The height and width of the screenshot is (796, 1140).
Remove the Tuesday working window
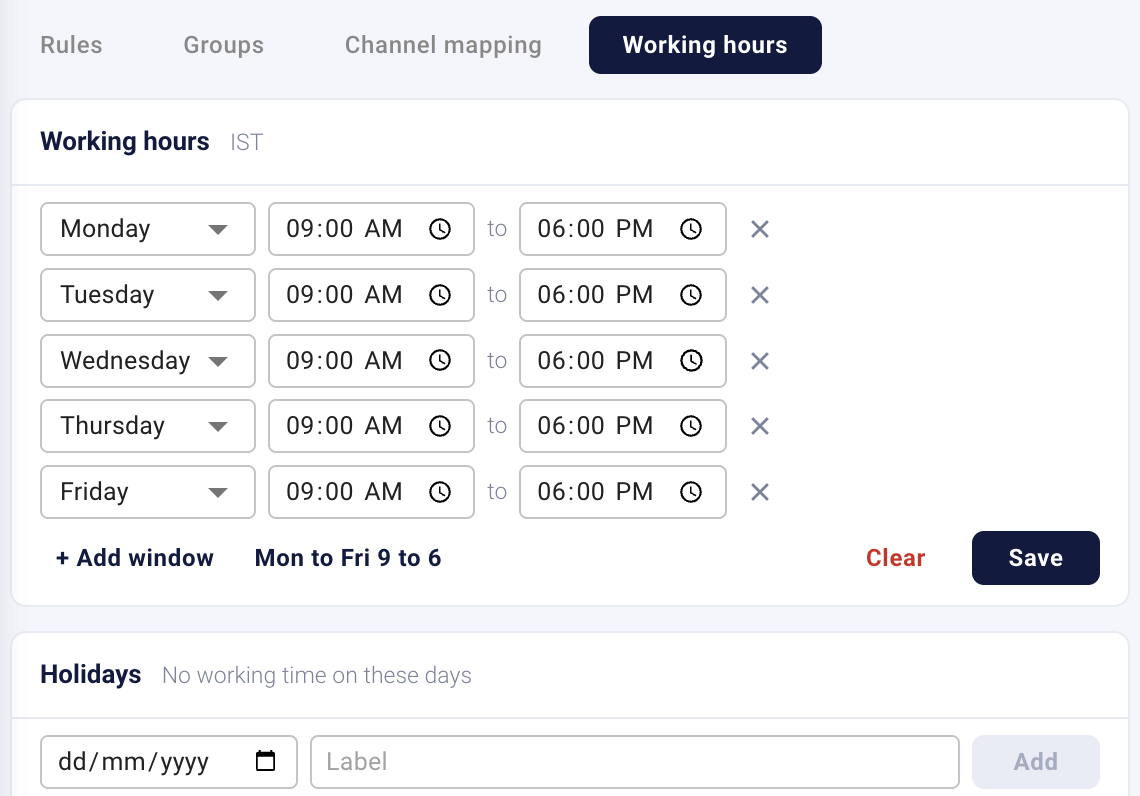760,295
